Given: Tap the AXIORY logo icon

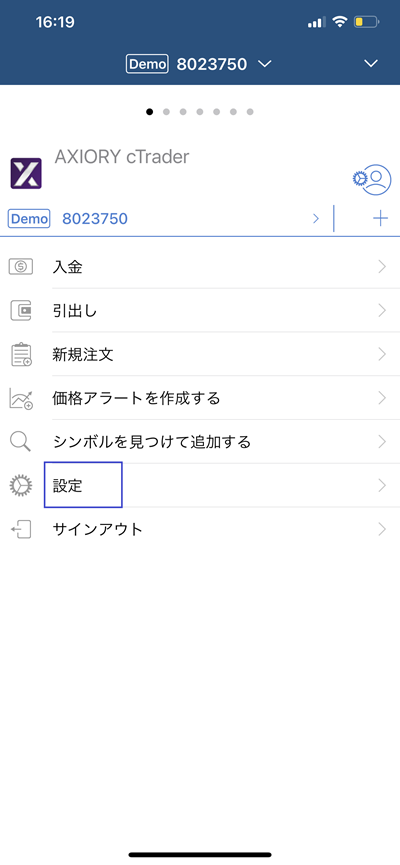Looking at the screenshot, I should pyautogui.click(x=26, y=173).
